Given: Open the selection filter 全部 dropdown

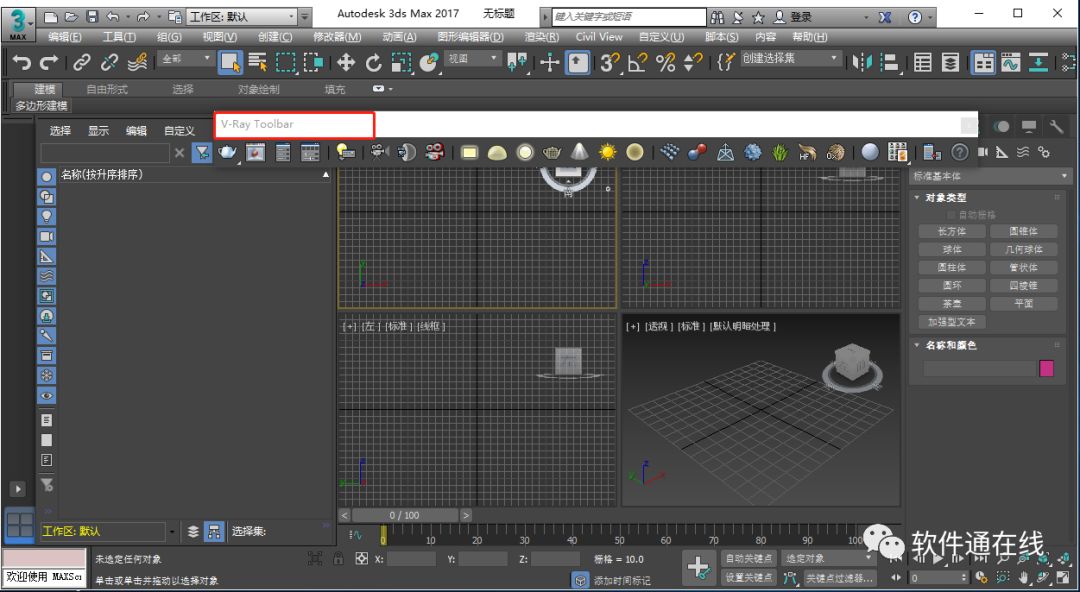Looking at the screenshot, I should [185, 59].
